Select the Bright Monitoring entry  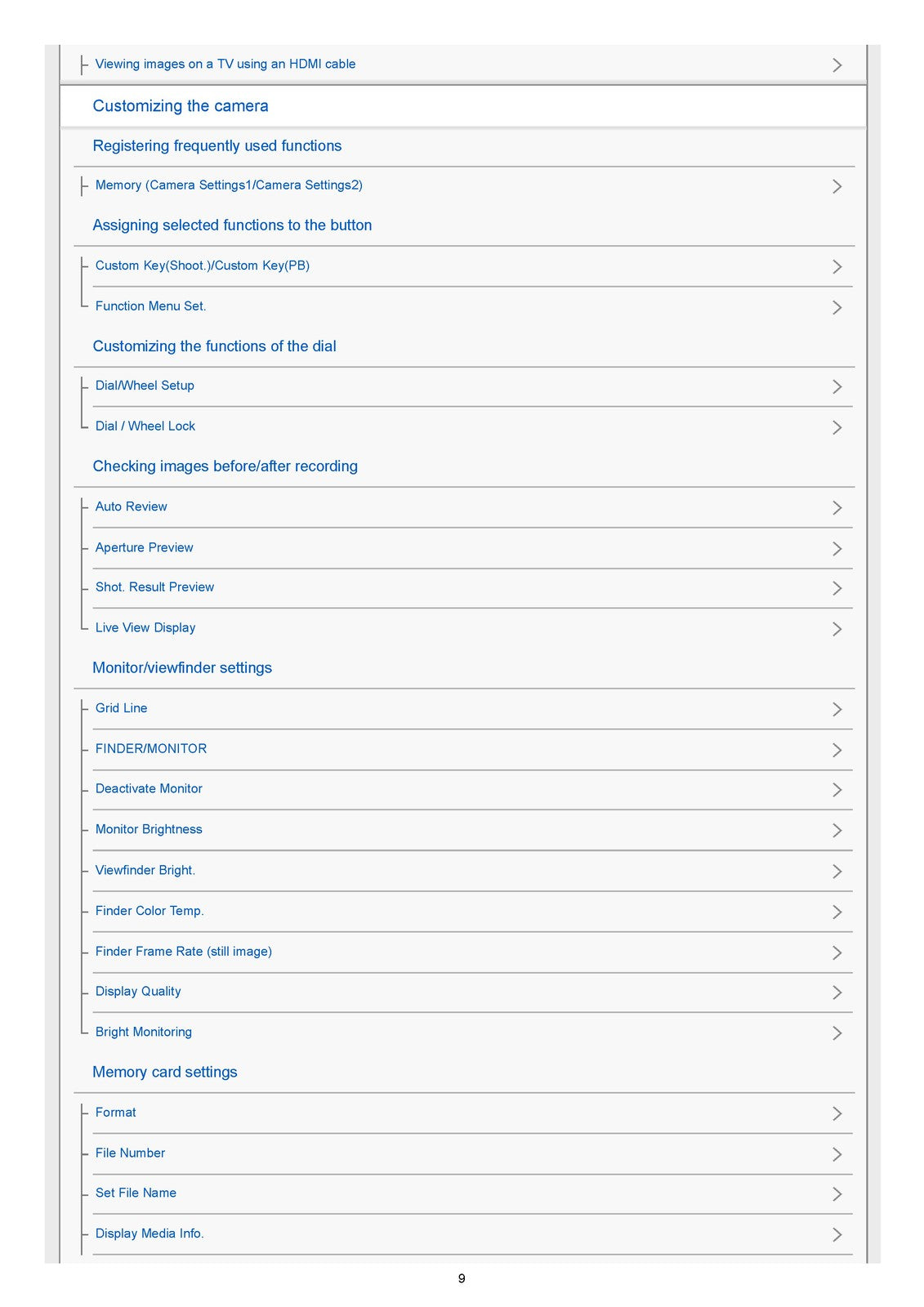point(144,1032)
